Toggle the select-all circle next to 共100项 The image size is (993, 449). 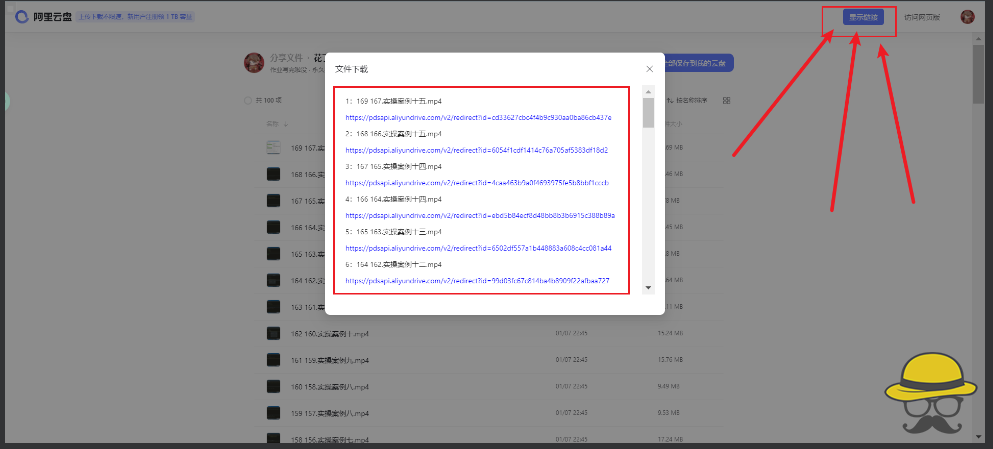[248, 100]
